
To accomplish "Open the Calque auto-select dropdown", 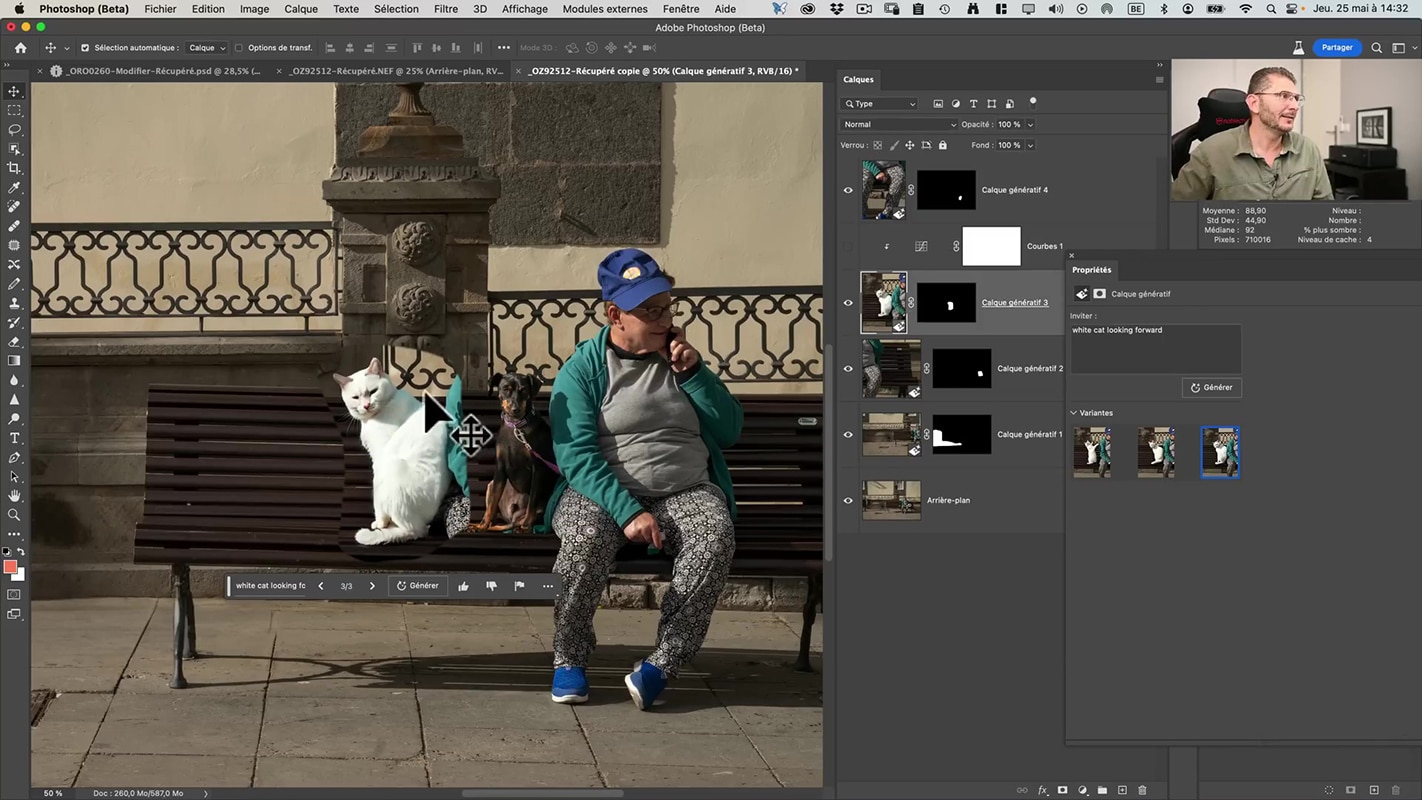I will pyautogui.click(x=208, y=48).
